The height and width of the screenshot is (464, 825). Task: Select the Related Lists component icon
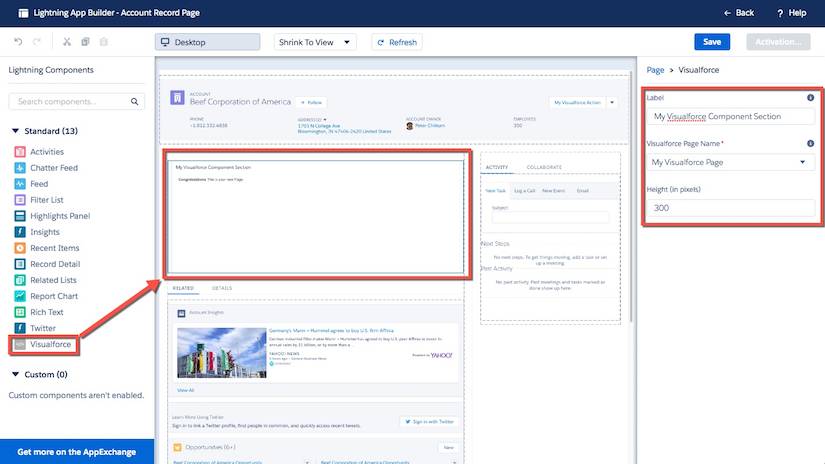coord(20,280)
